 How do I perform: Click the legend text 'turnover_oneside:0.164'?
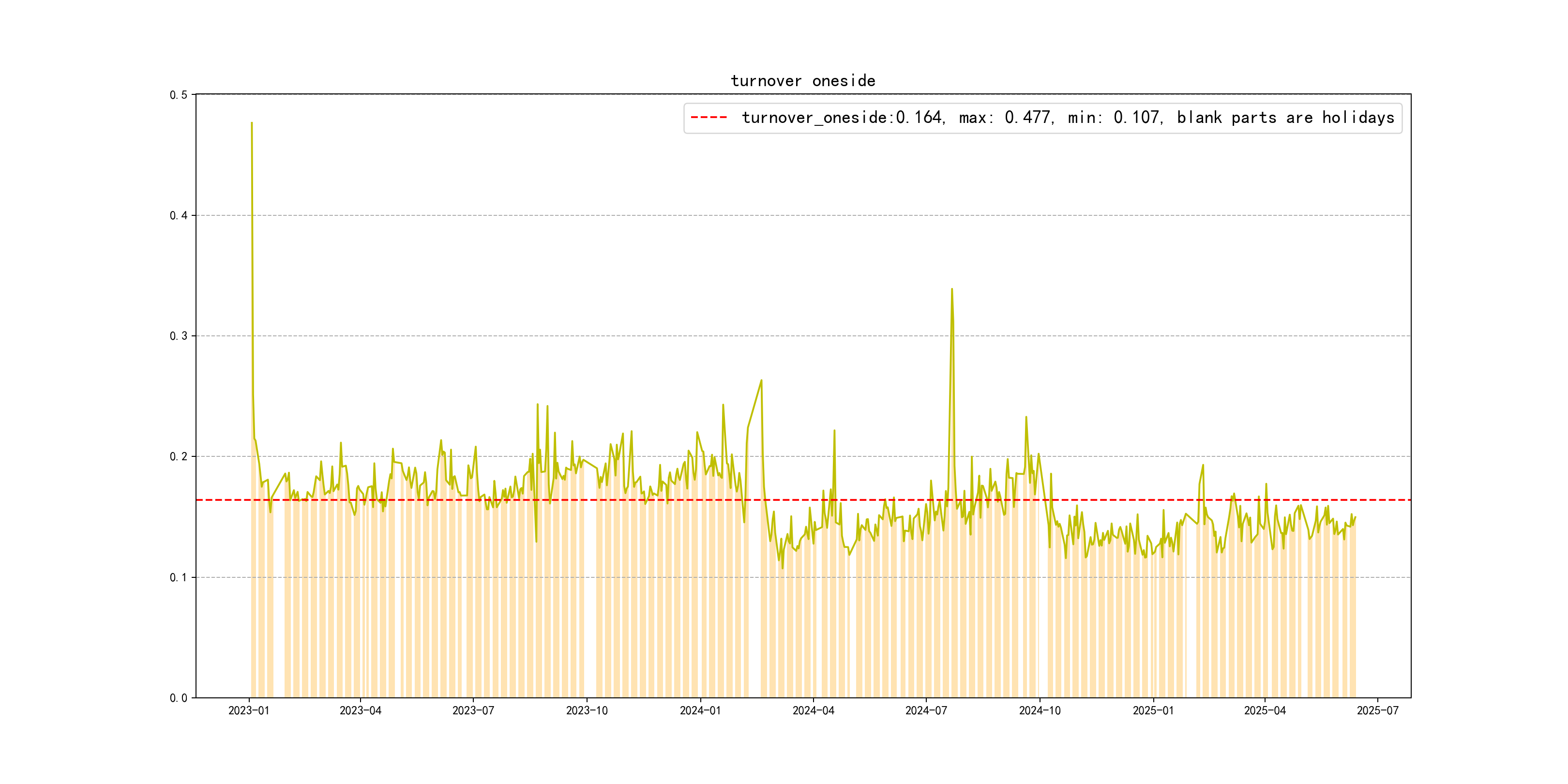(843, 118)
